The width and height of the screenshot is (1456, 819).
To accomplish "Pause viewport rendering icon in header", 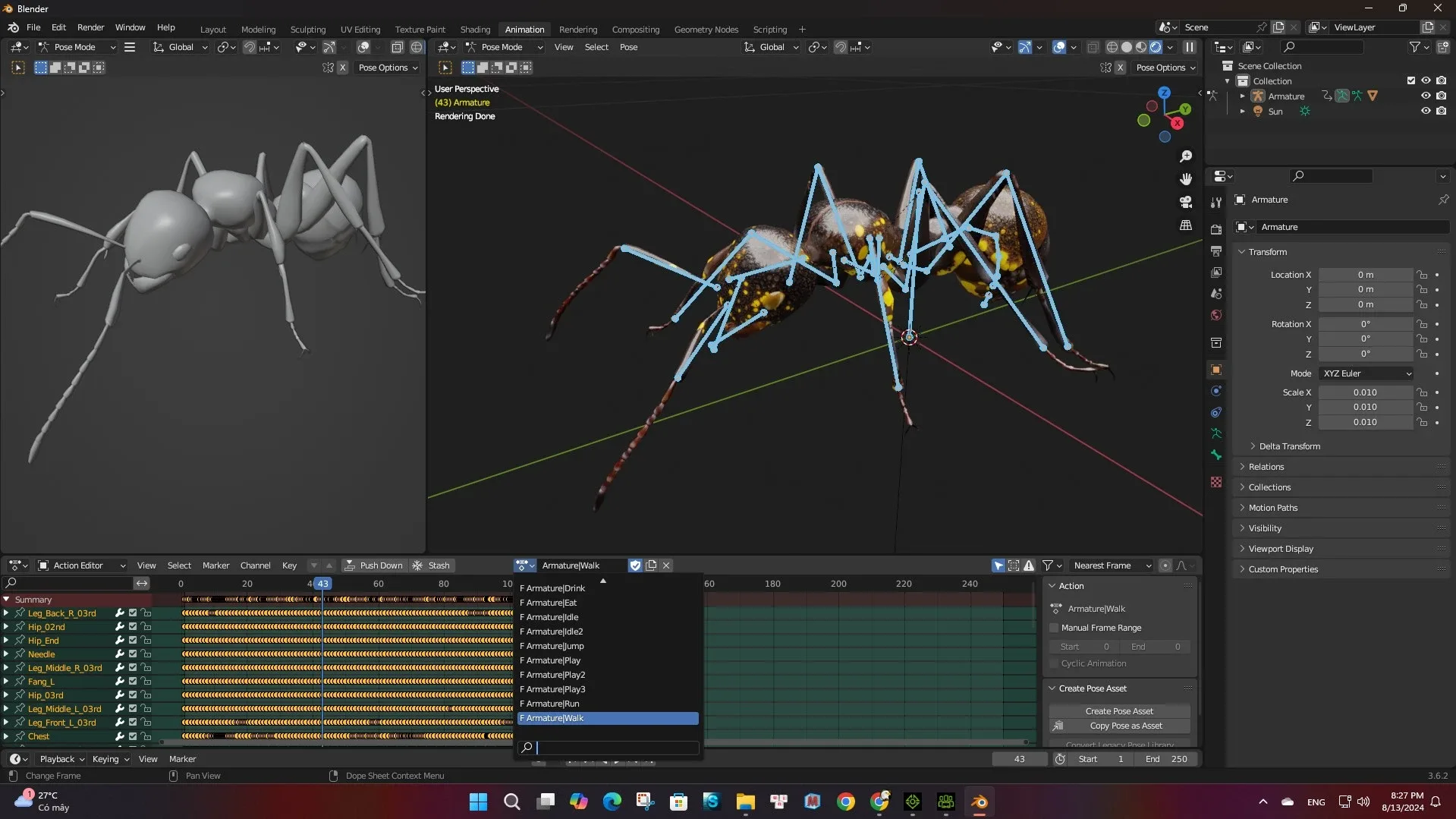I will tap(1190, 47).
